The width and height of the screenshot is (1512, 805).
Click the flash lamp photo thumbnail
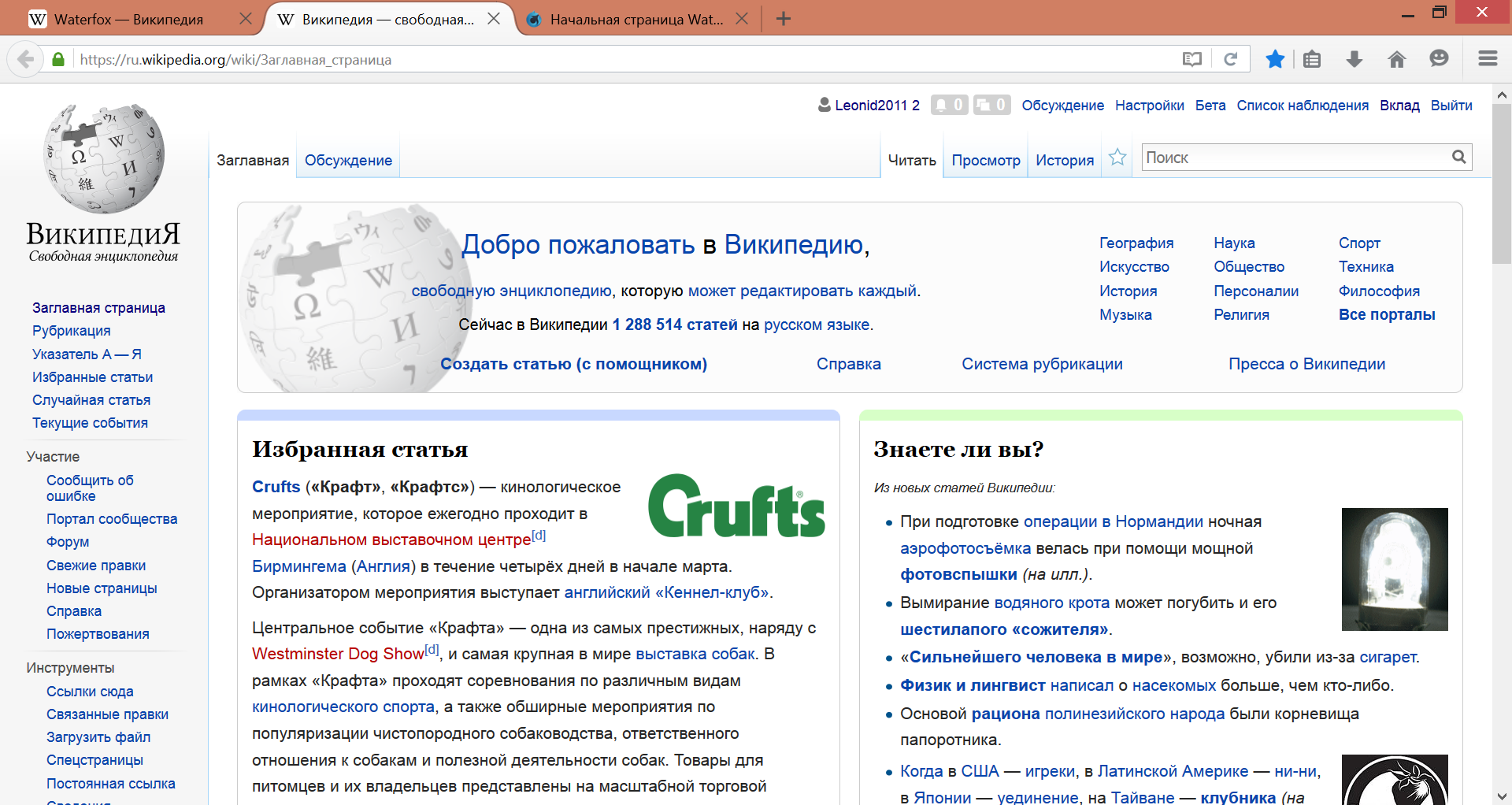pyautogui.click(x=1395, y=569)
